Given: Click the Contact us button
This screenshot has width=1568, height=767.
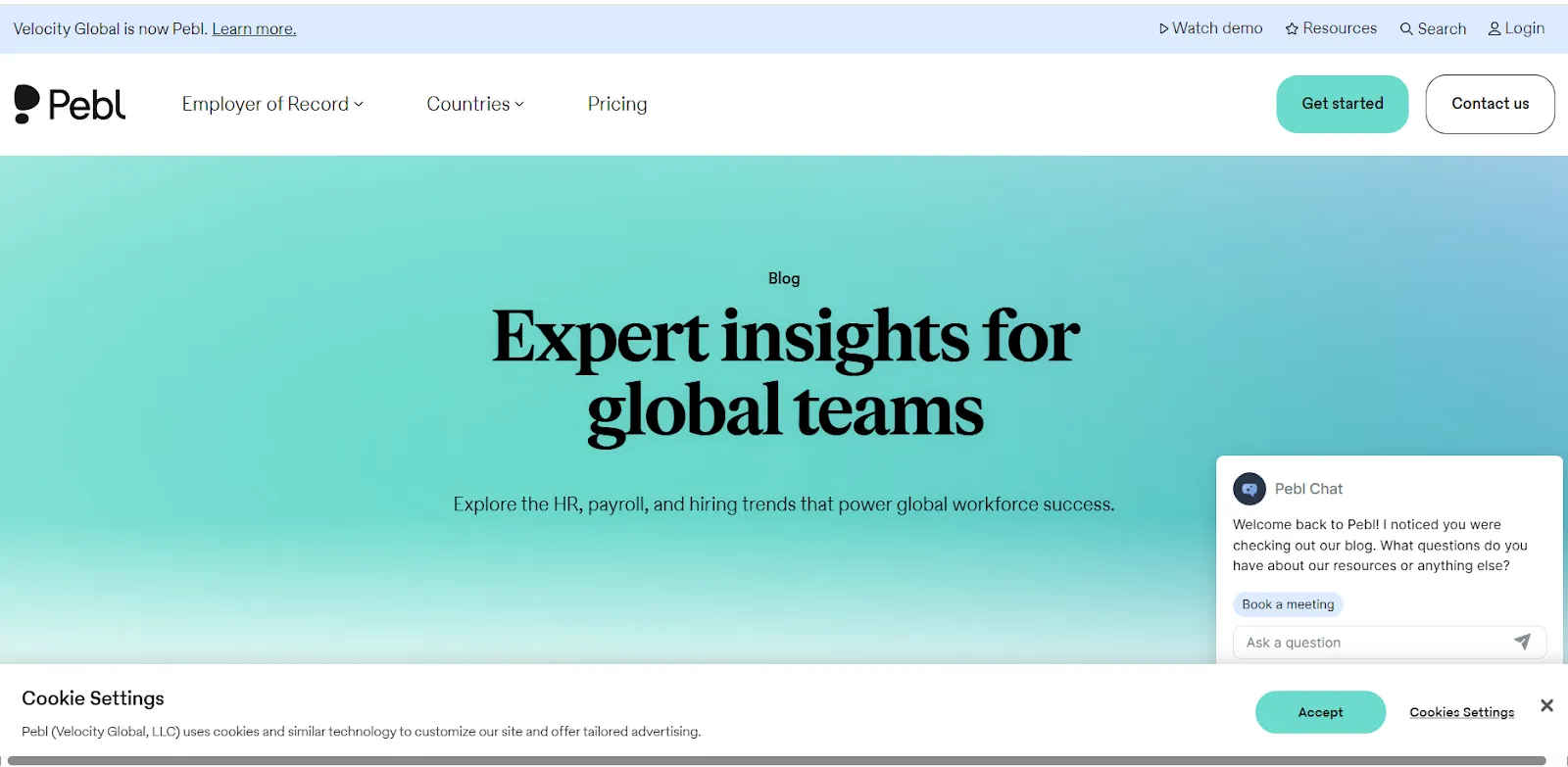Looking at the screenshot, I should [x=1490, y=104].
